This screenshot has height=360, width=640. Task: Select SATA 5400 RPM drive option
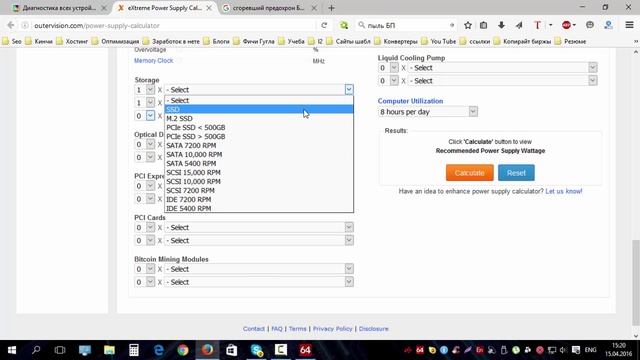(259, 163)
